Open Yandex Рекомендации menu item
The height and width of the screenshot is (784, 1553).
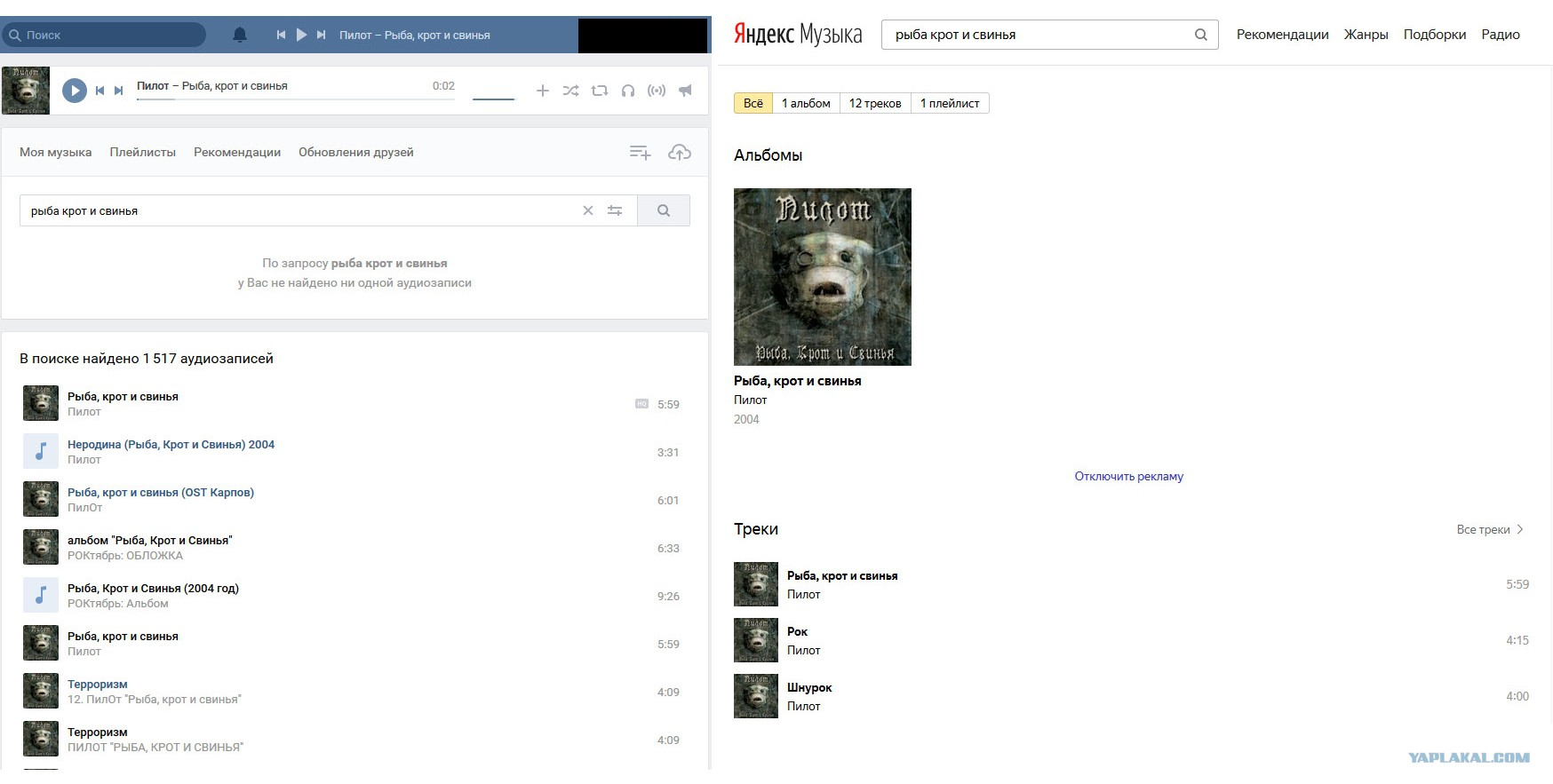[1283, 35]
